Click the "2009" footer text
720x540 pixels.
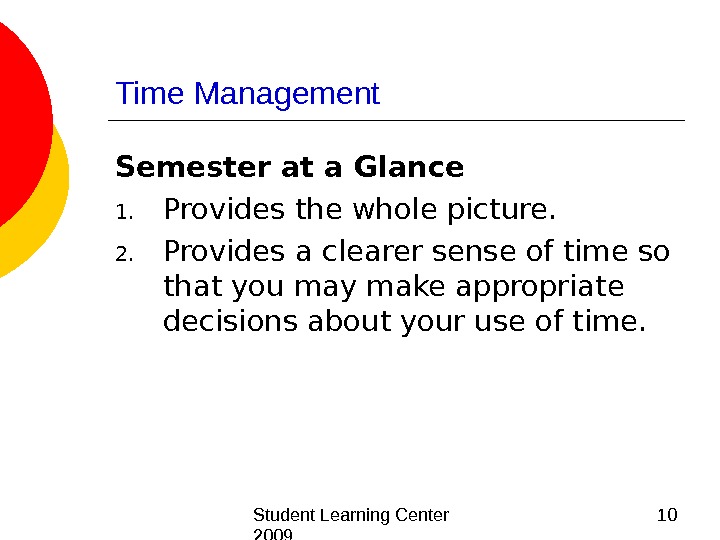pos(273,535)
